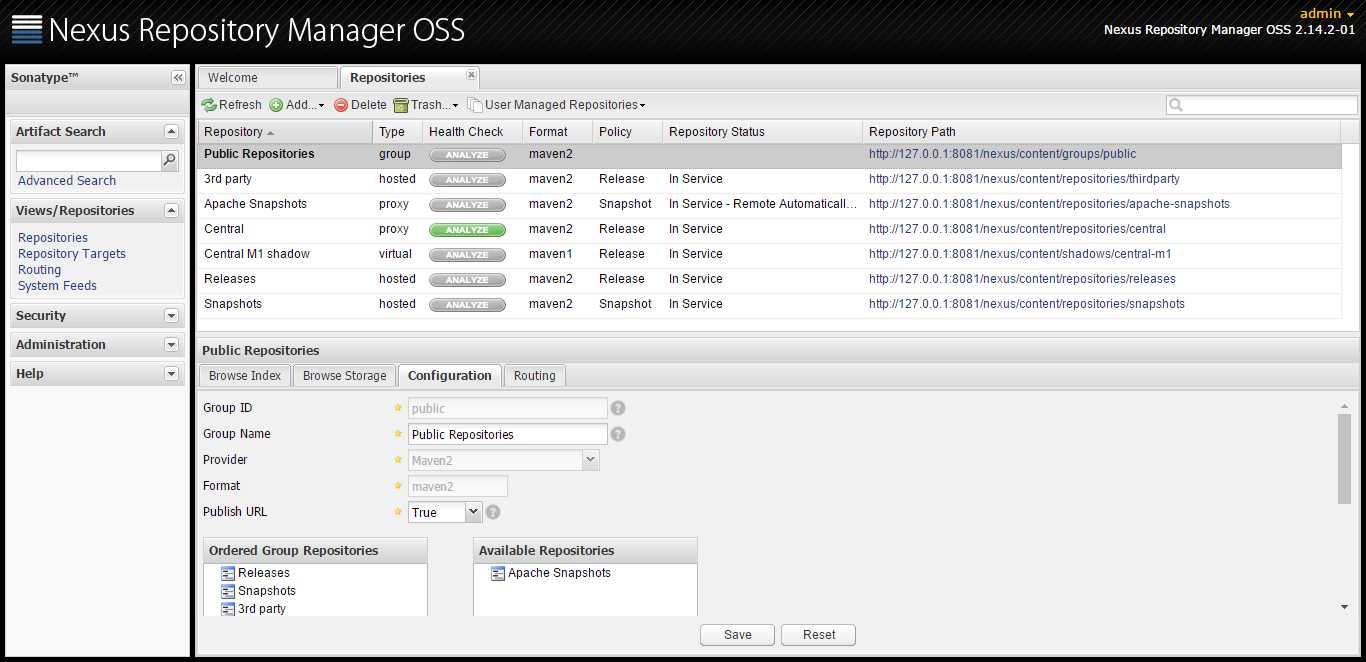1366x662 pixels.
Task: Click the Nexus logo icon in header
Action: [x=27, y=30]
